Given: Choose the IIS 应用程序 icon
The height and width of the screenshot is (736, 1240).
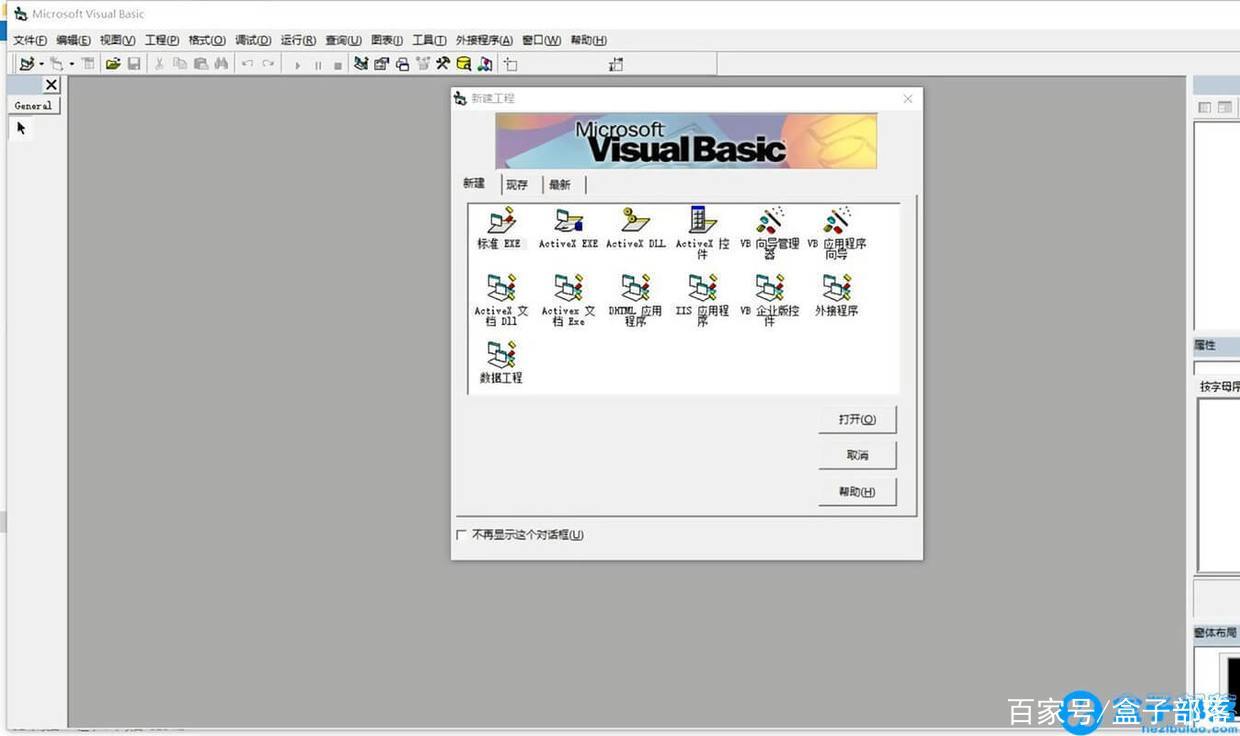Looking at the screenshot, I should 702,300.
